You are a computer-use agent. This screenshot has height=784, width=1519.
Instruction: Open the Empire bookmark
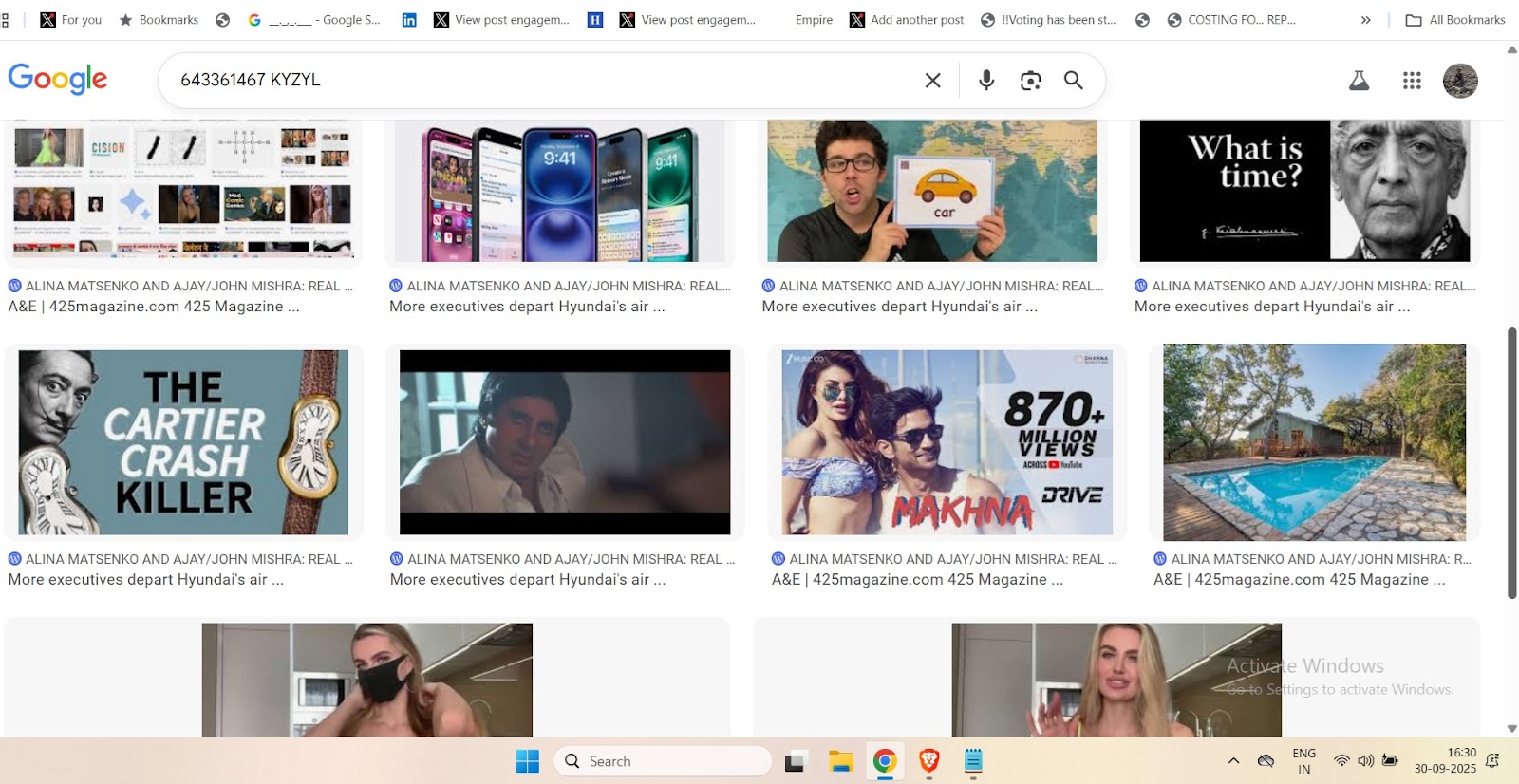tap(814, 20)
